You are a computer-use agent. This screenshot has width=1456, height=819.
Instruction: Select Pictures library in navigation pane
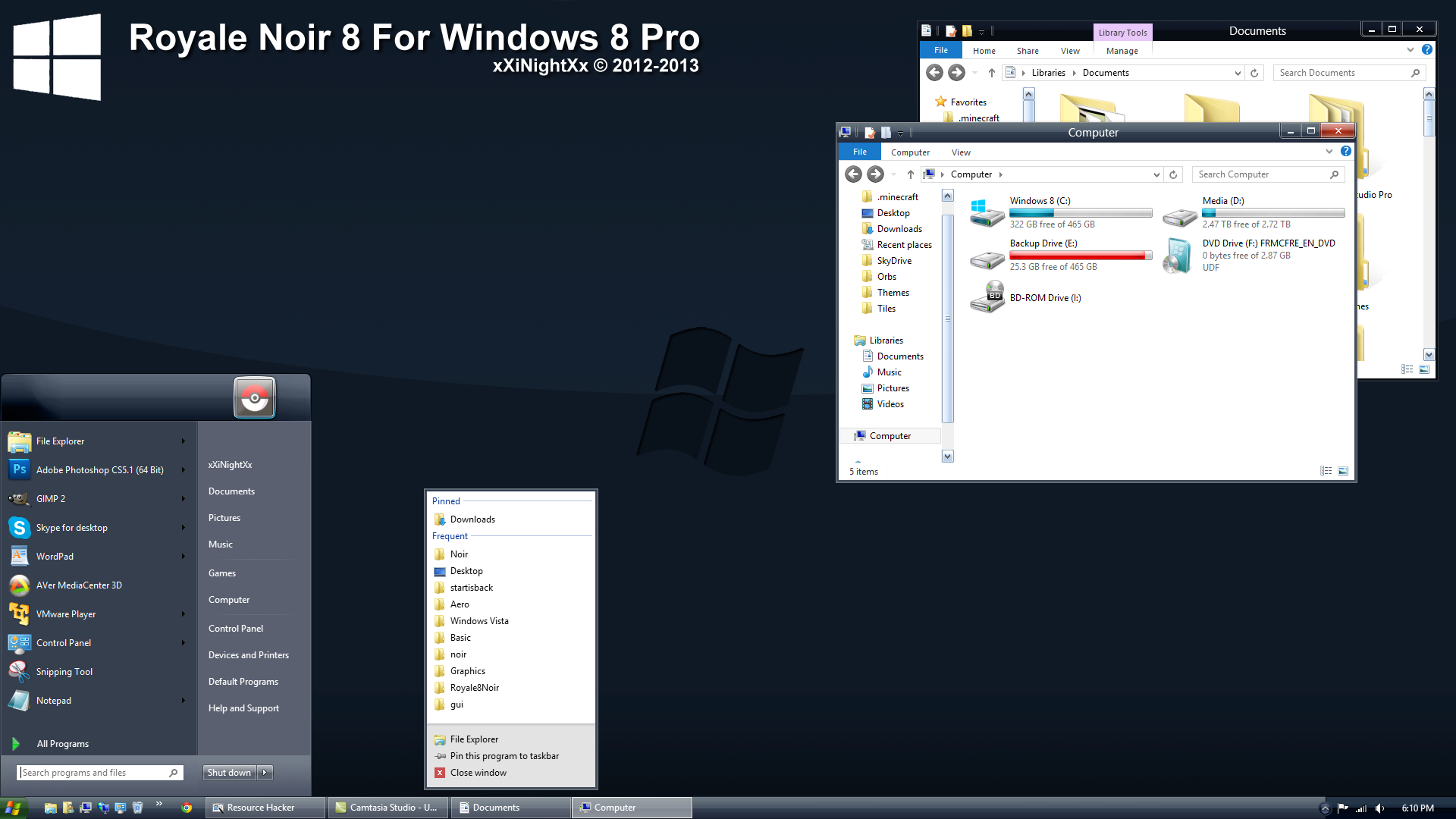(893, 388)
